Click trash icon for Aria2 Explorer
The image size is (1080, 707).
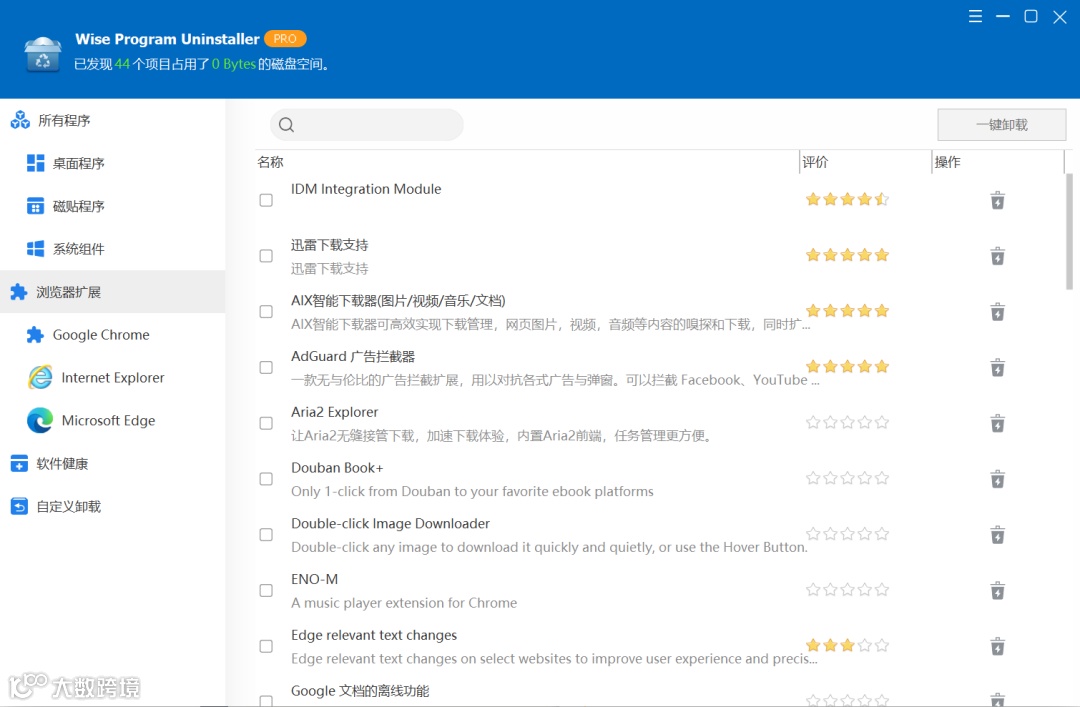click(997, 424)
